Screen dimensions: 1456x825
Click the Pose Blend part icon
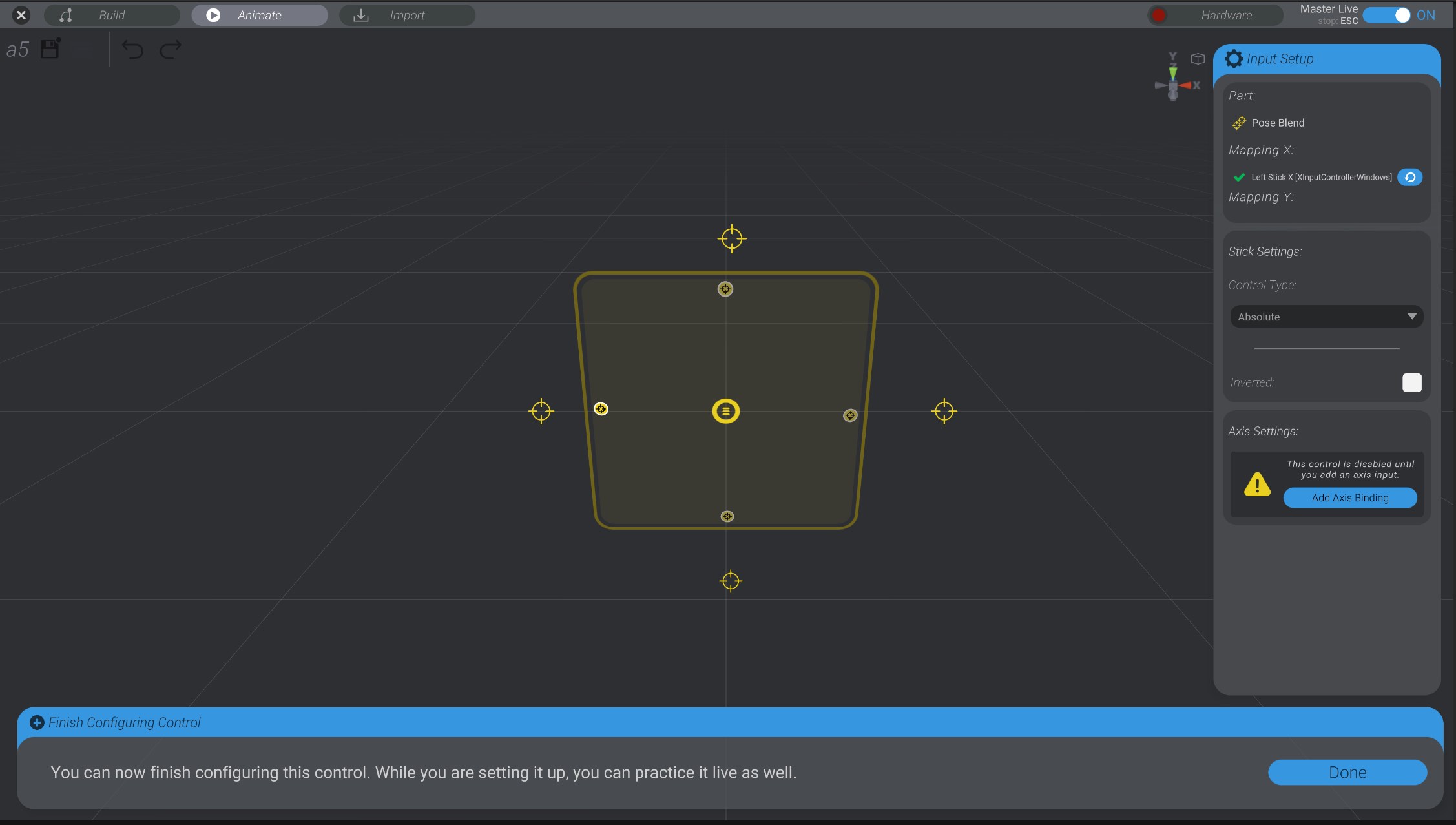coord(1240,123)
